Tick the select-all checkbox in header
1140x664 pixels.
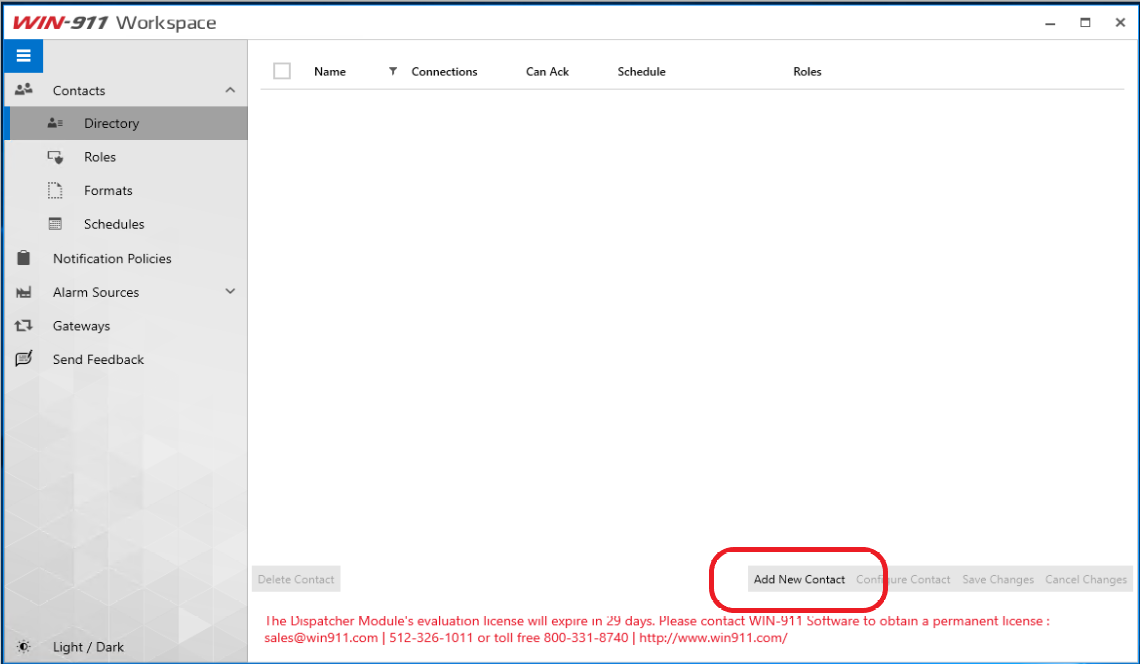pos(282,71)
